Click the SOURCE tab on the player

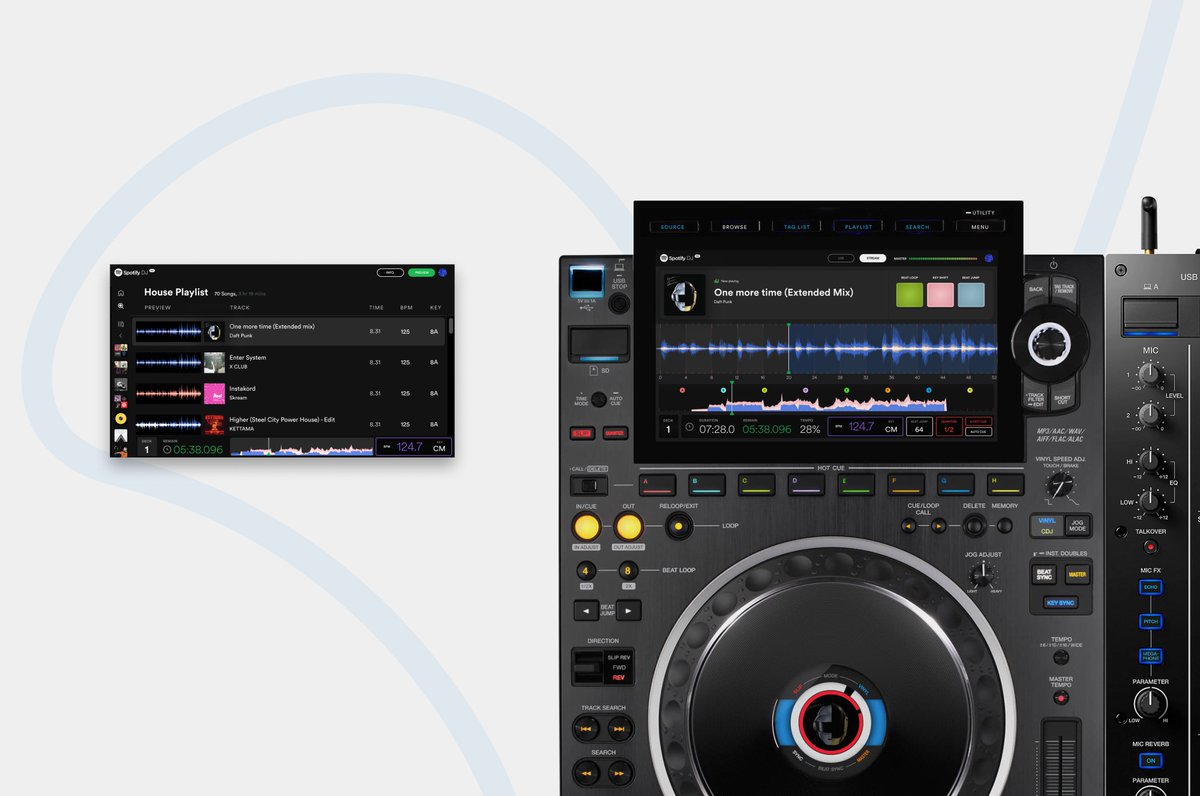(x=673, y=227)
